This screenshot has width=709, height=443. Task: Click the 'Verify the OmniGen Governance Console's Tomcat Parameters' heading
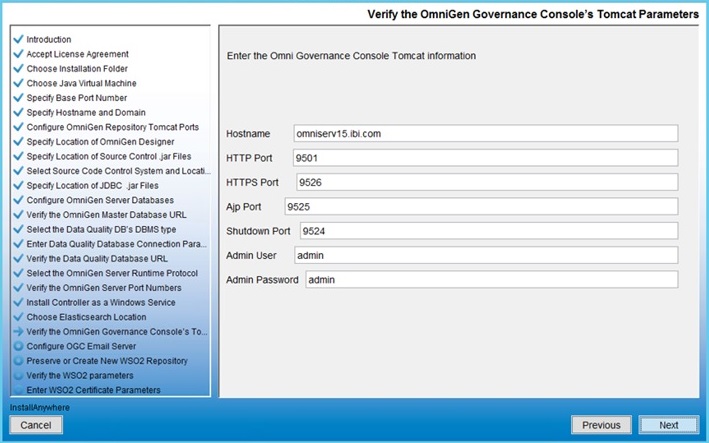click(x=533, y=14)
